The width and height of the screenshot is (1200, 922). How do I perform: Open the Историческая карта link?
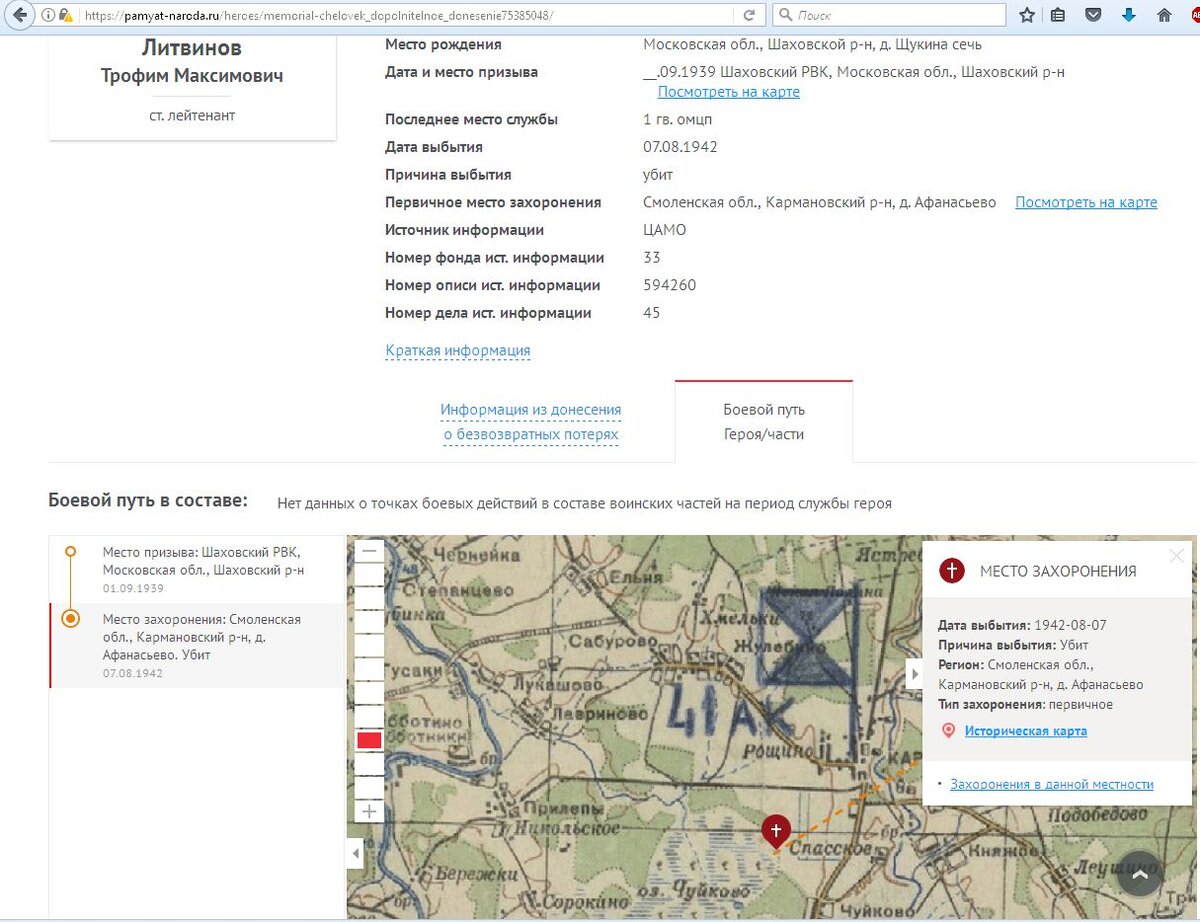1025,731
